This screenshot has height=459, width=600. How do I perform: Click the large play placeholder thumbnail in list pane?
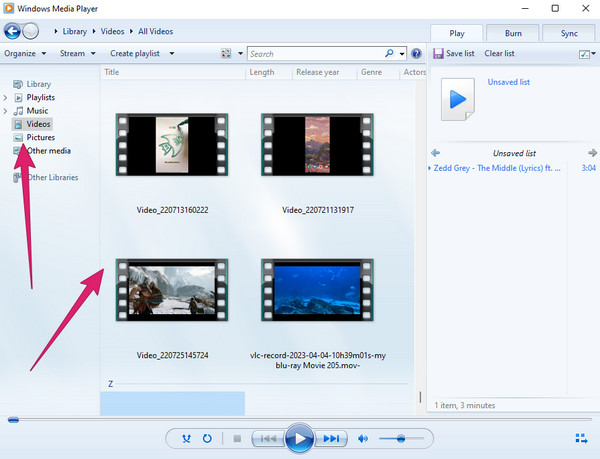tap(458, 99)
